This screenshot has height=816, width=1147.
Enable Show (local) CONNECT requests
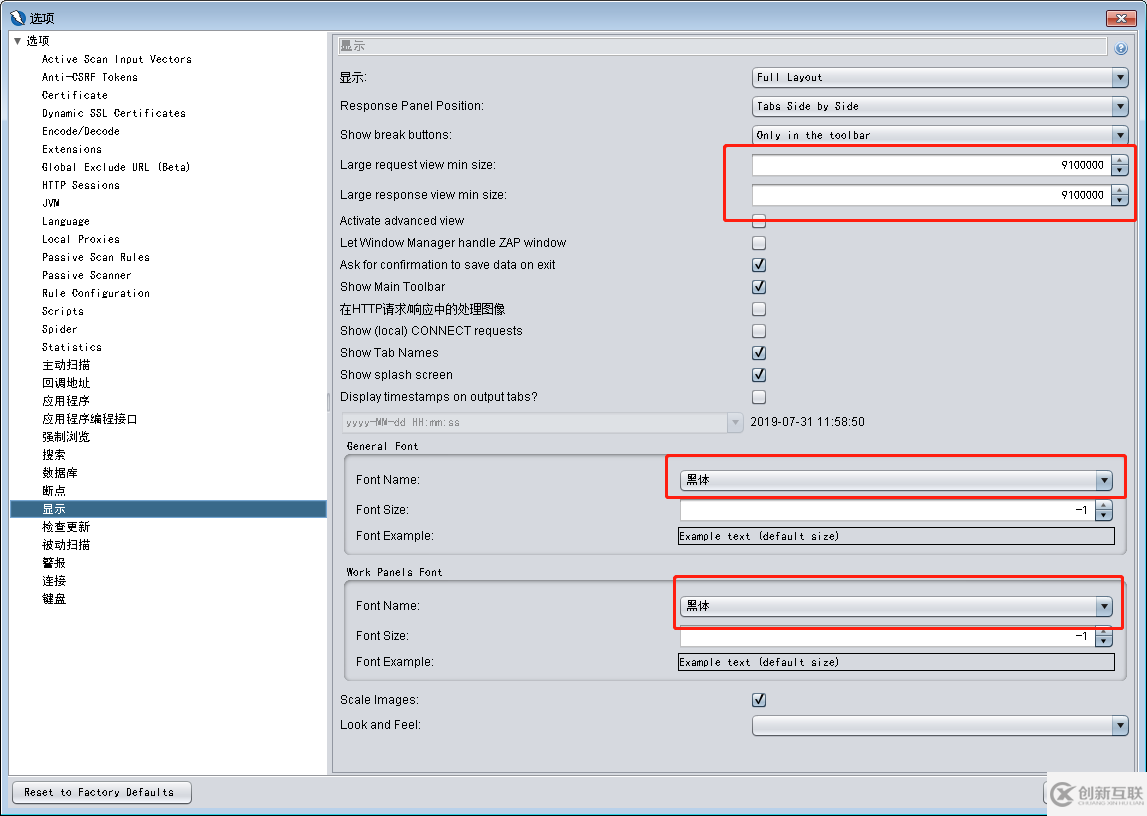pyautogui.click(x=759, y=331)
